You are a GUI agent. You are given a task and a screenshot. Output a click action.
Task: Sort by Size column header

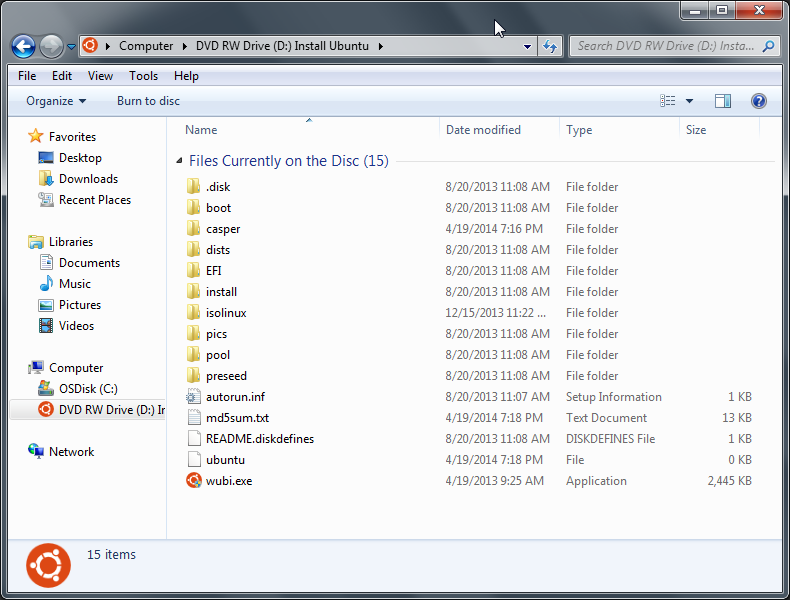tap(719, 129)
